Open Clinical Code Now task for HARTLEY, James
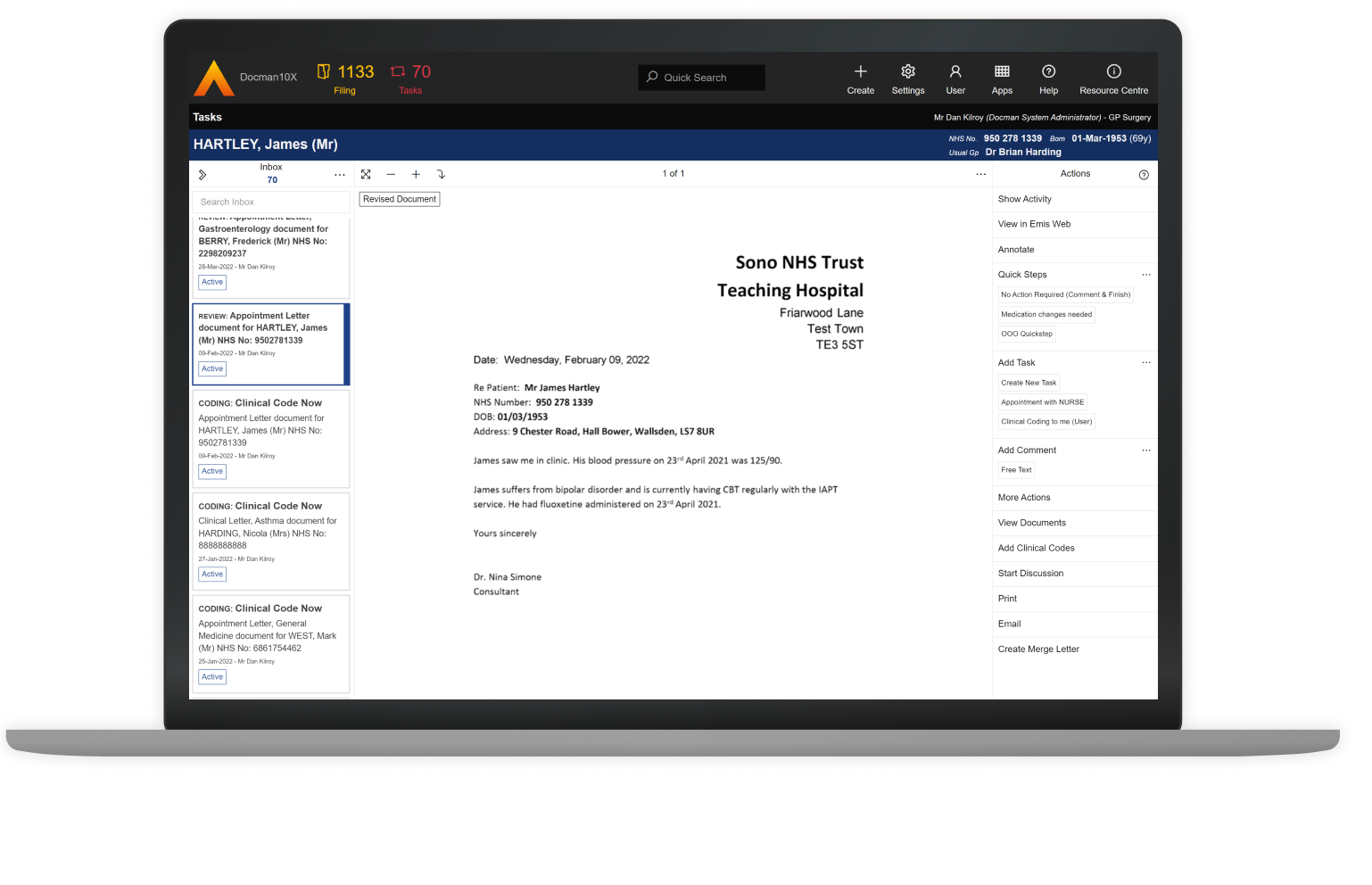This screenshot has height=885, width=1372. (x=271, y=438)
